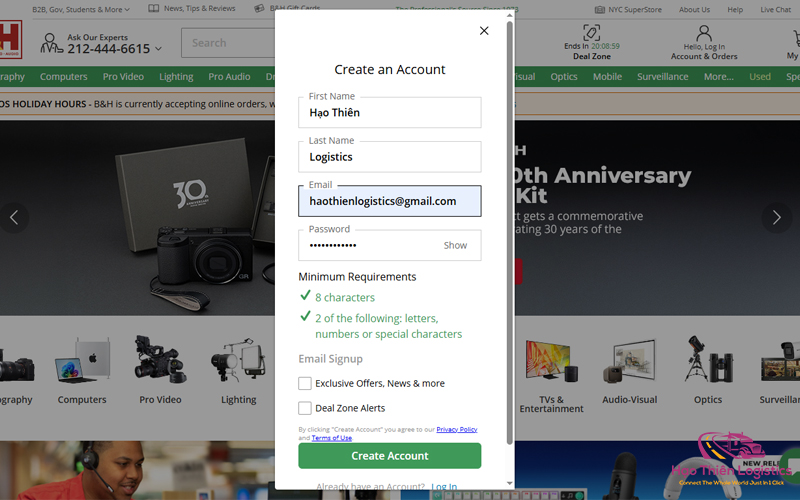Click the Pro Video category thumbnail
Screen dimensions: 800x500
point(160,360)
